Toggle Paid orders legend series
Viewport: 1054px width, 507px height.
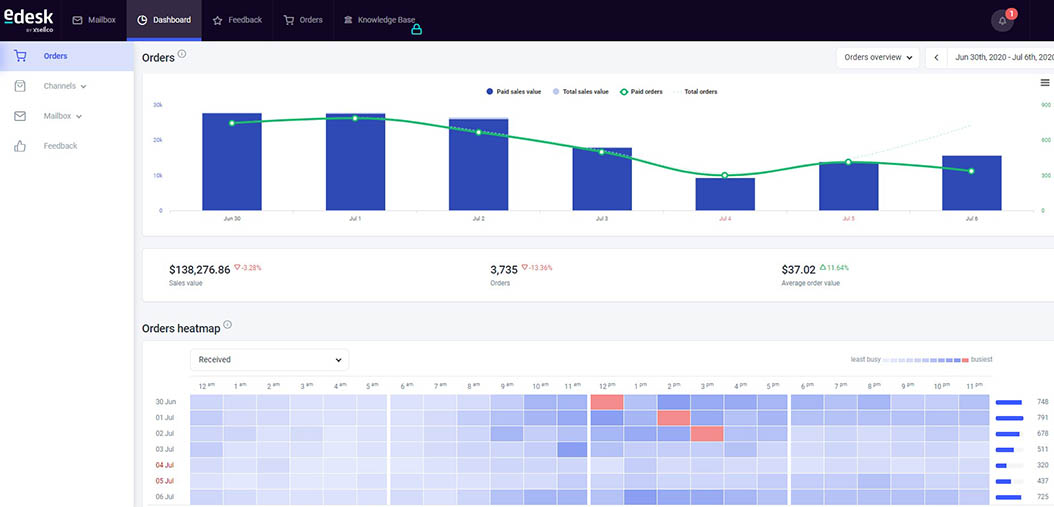pyautogui.click(x=641, y=91)
